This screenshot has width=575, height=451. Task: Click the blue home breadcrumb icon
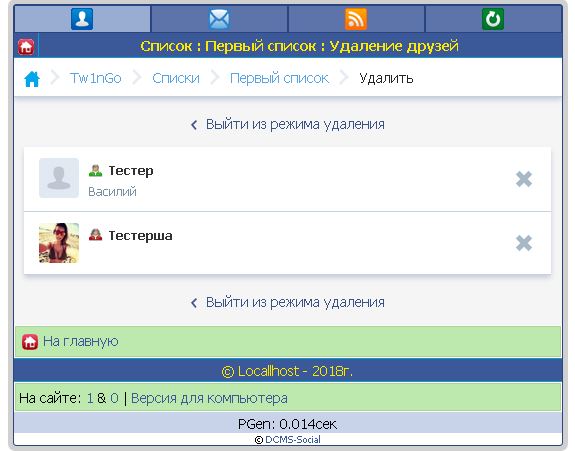(32, 79)
